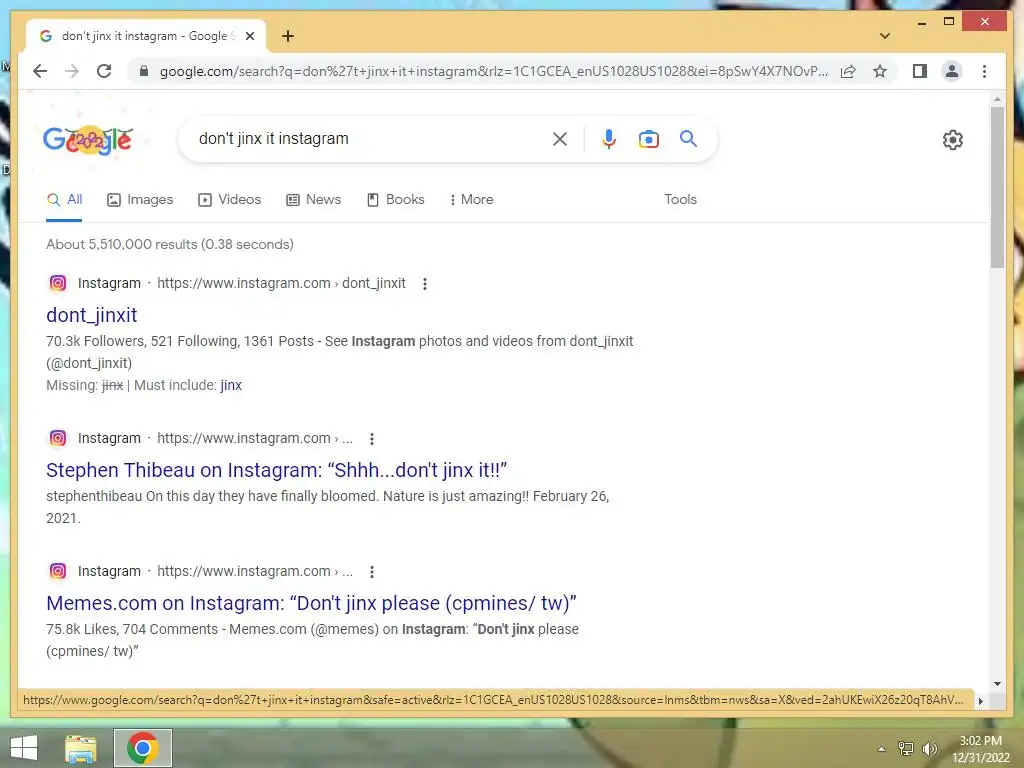Open the Windows Start menu
Viewport: 1024px width, 768px height.
(x=24, y=748)
